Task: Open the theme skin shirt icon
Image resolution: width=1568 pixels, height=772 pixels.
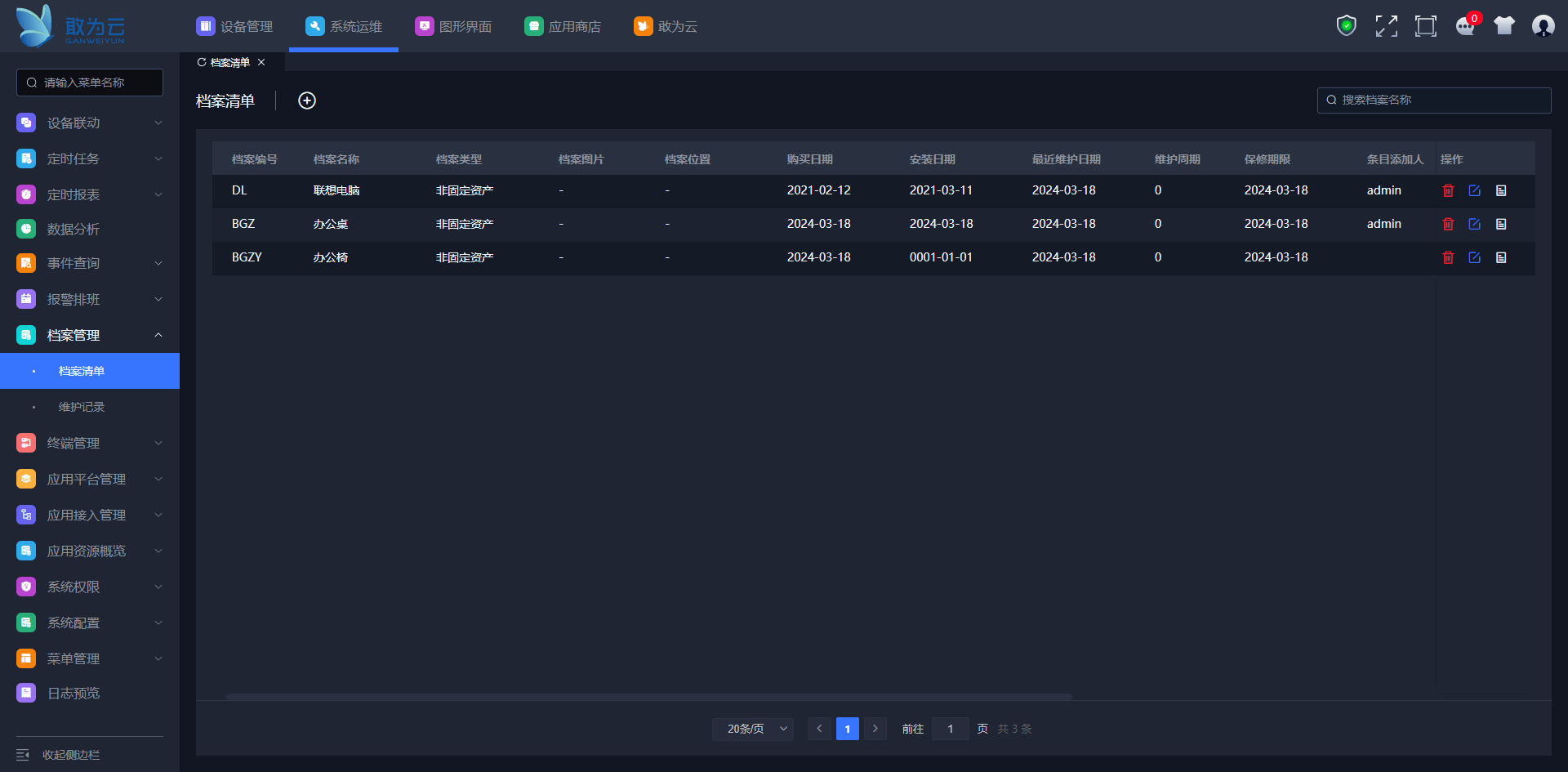Action: tap(1503, 26)
